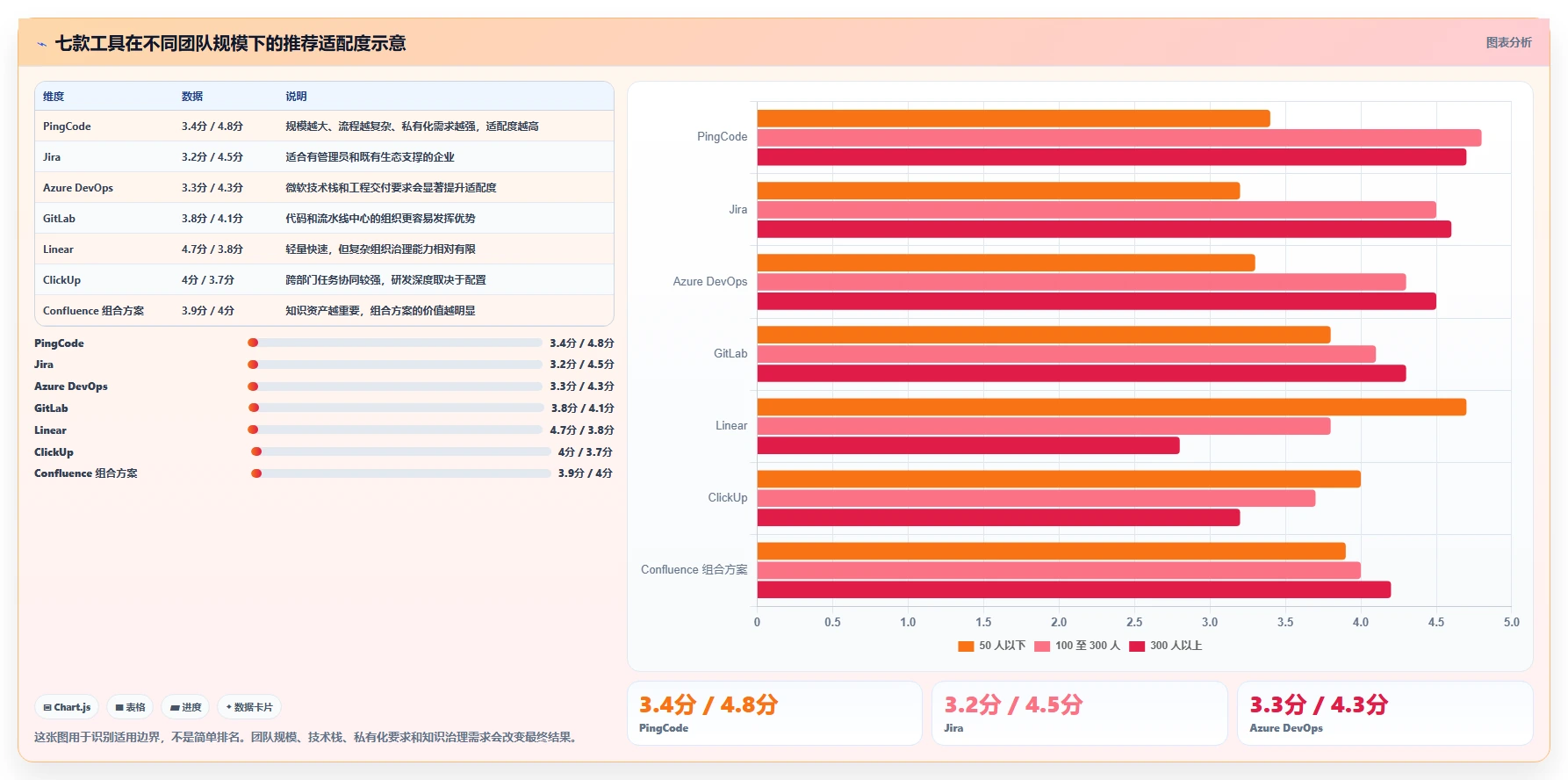This screenshot has width=1568, height=780.
Task: Click the description 代码和流水线中心的组织更容易发挥优势
Action: (x=380, y=219)
